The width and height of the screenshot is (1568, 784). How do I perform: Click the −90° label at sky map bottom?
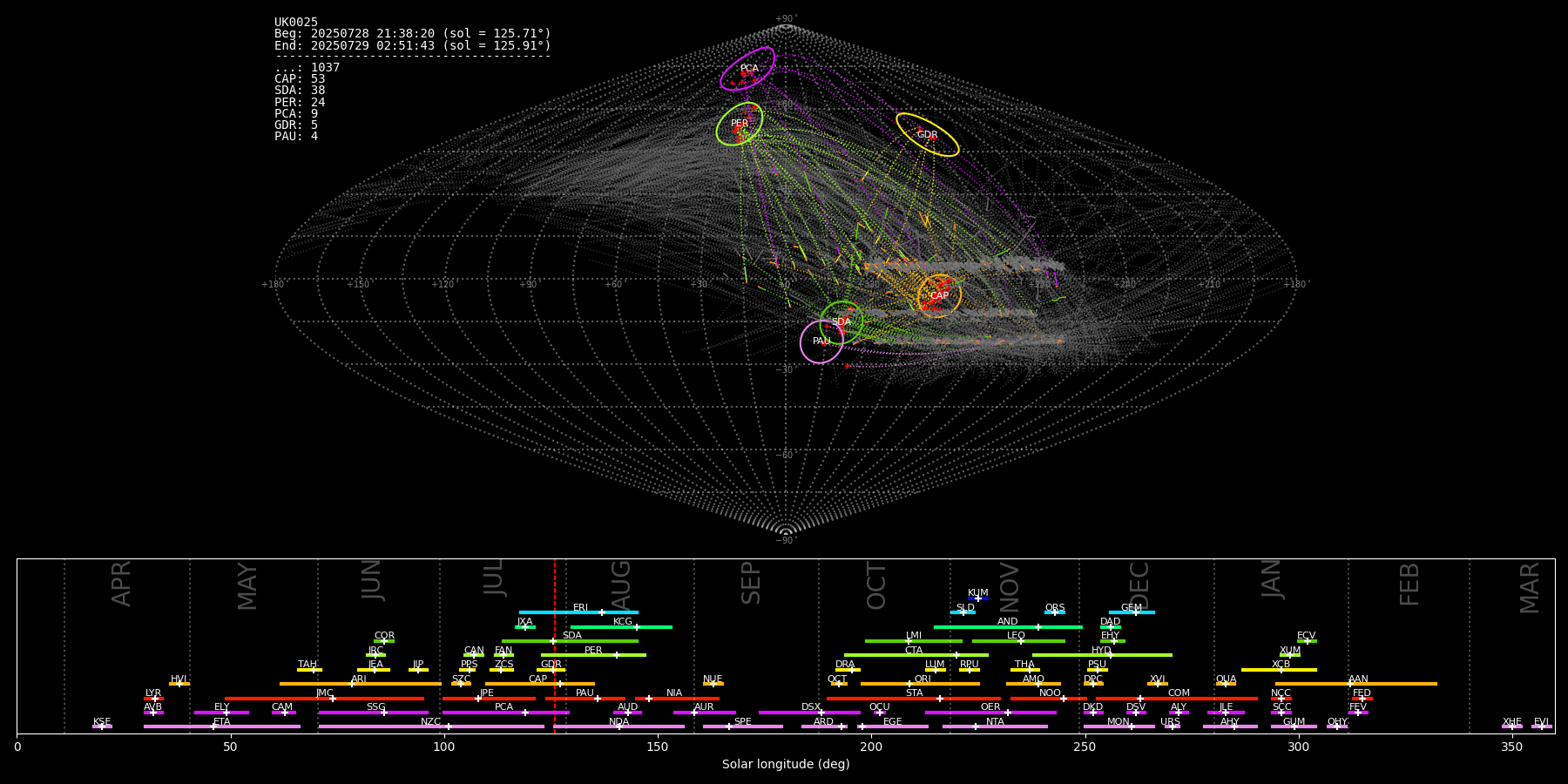coord(786,540)
